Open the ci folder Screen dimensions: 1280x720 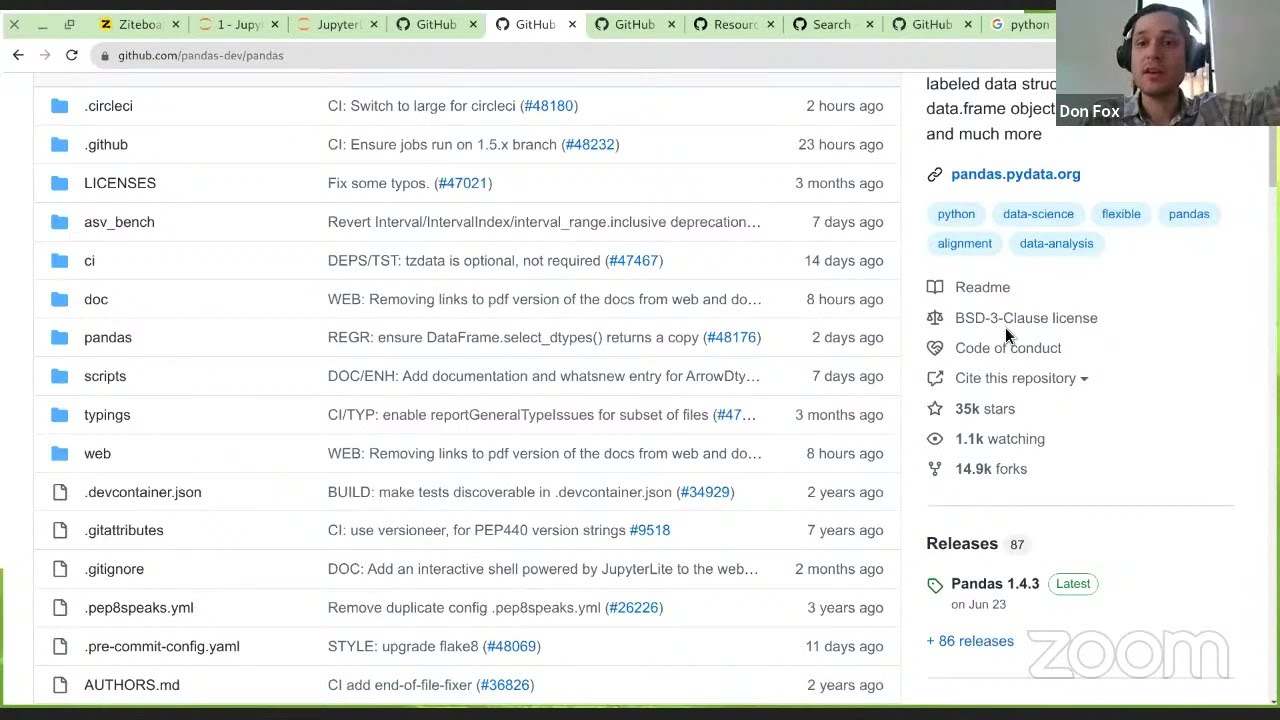[89, 261]
